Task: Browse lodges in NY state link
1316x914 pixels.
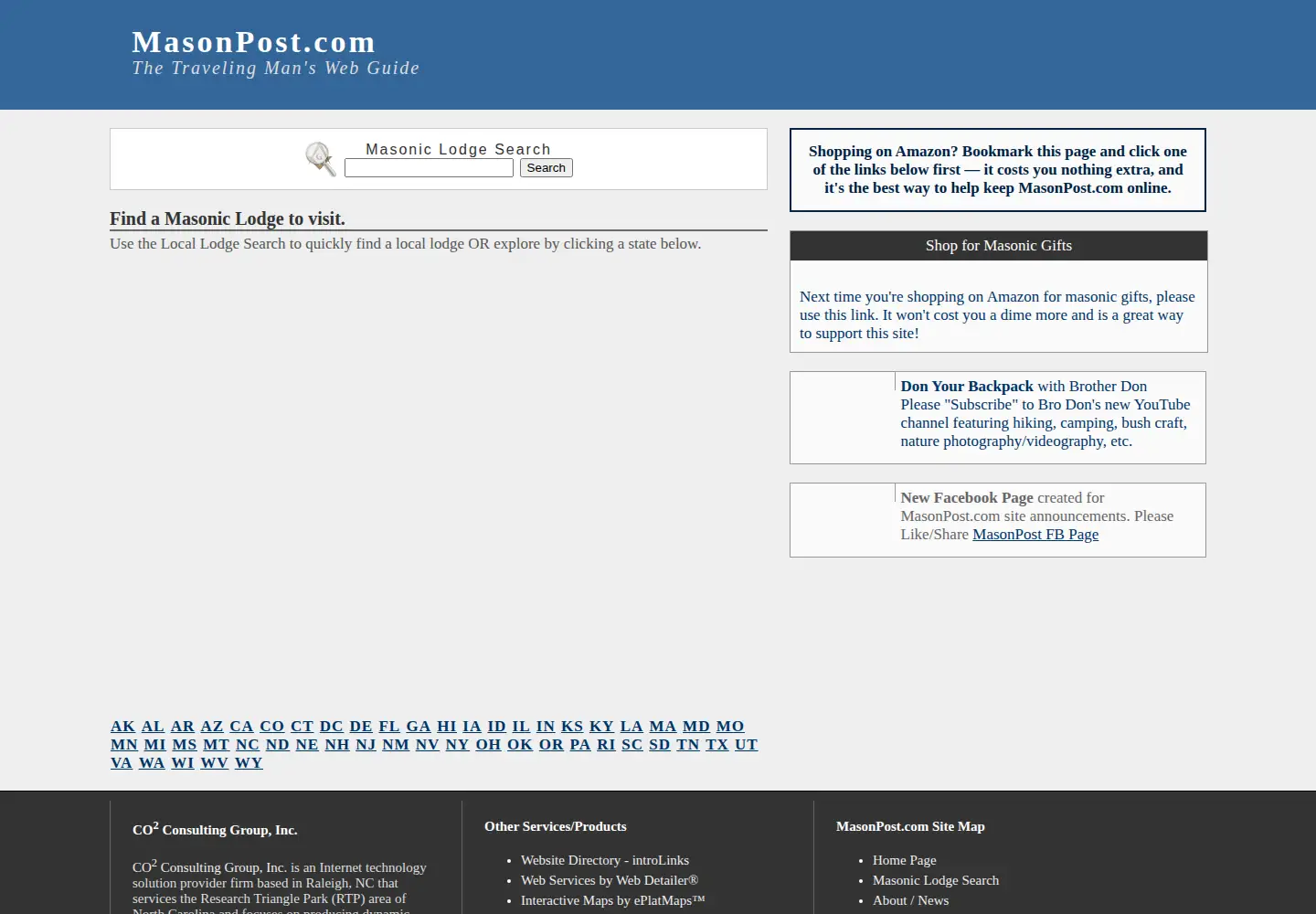Action: 457,745
